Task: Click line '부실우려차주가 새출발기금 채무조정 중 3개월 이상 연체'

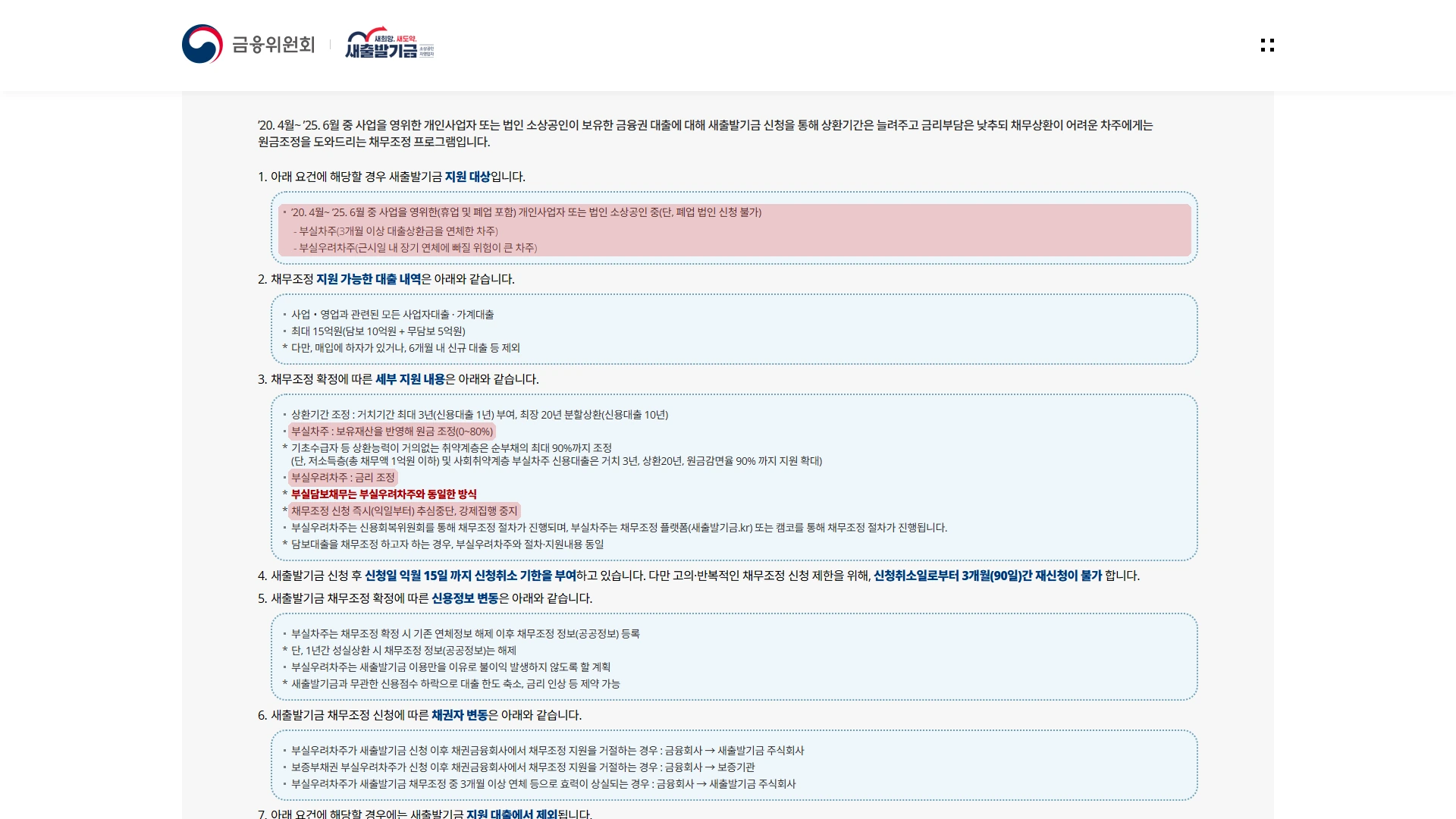Action: tap(544, 784)
